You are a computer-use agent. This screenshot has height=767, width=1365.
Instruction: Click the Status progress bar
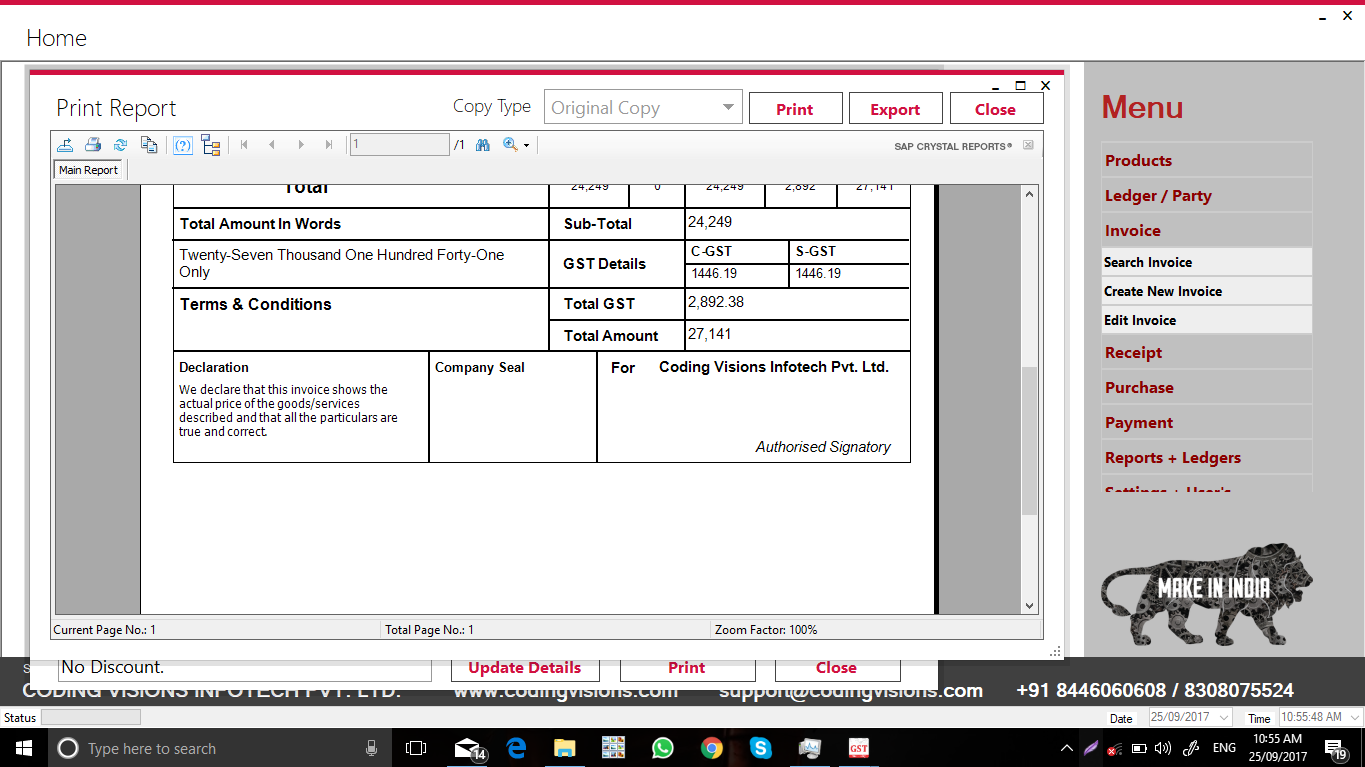coord(90,717)
